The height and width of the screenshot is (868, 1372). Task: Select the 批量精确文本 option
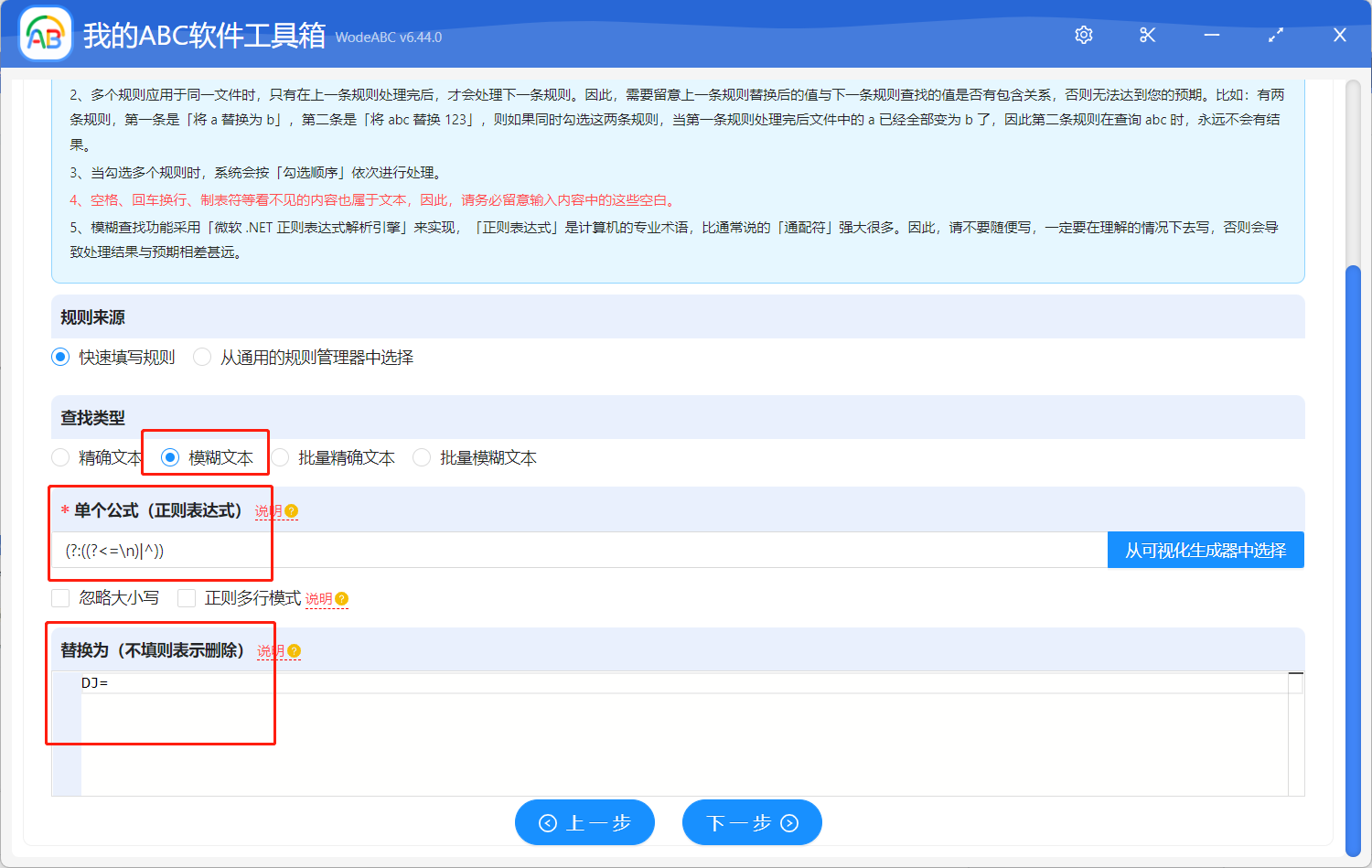pyautogui.click(x=280, y=457)
